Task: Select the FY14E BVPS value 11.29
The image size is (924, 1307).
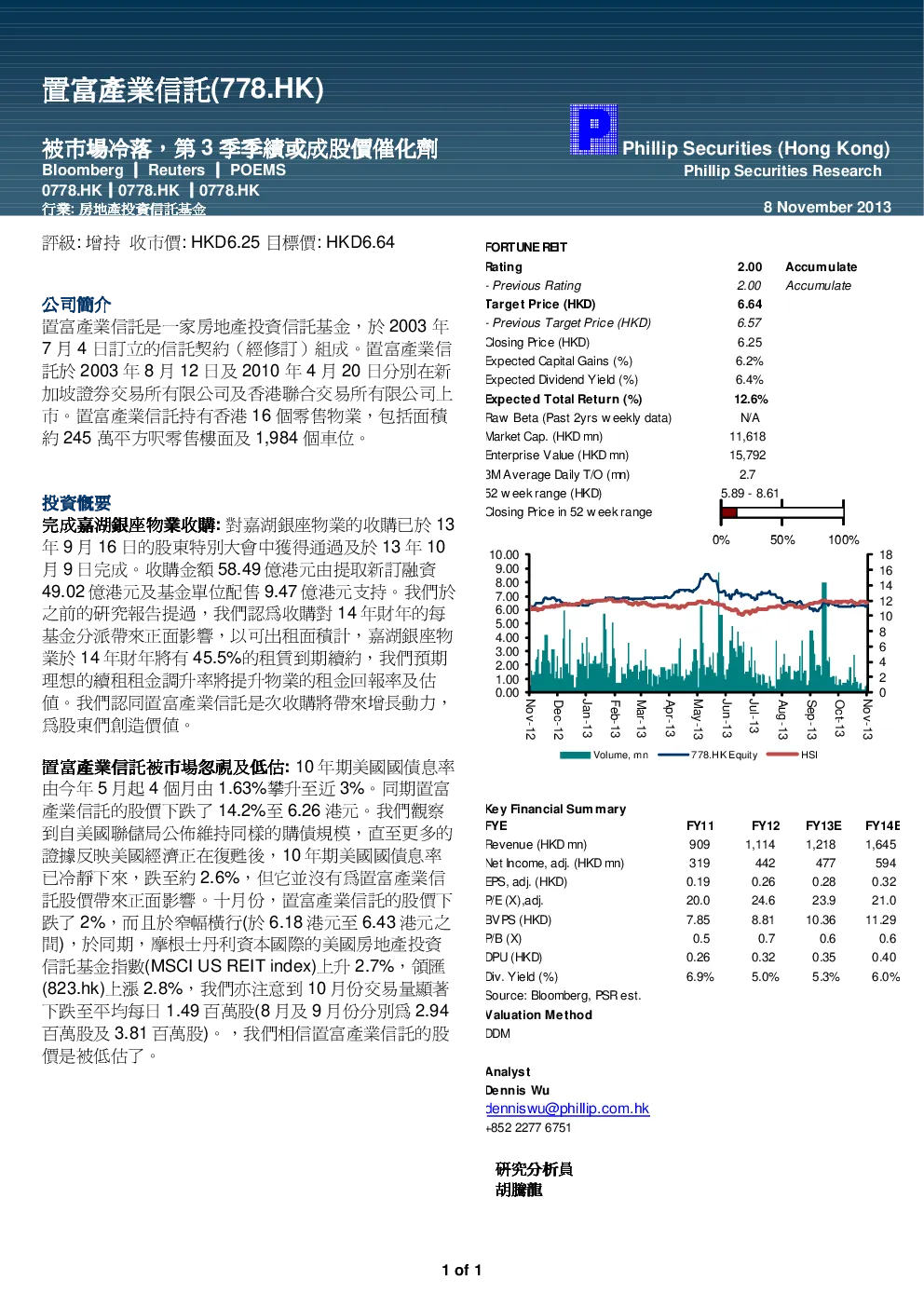Action: pyautogui.click(x=881, y=919)
